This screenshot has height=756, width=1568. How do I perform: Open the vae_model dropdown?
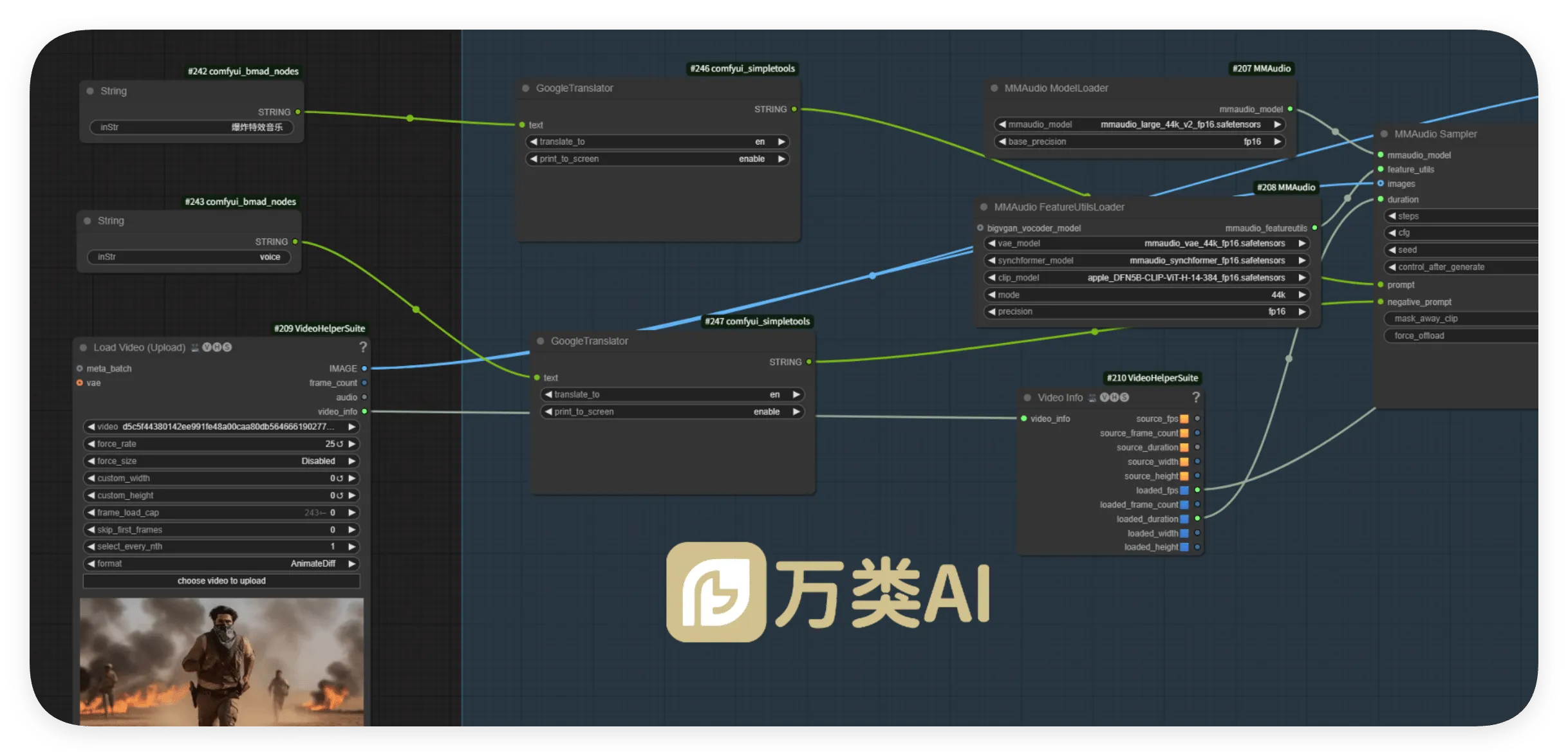[x=1146, y=243]
